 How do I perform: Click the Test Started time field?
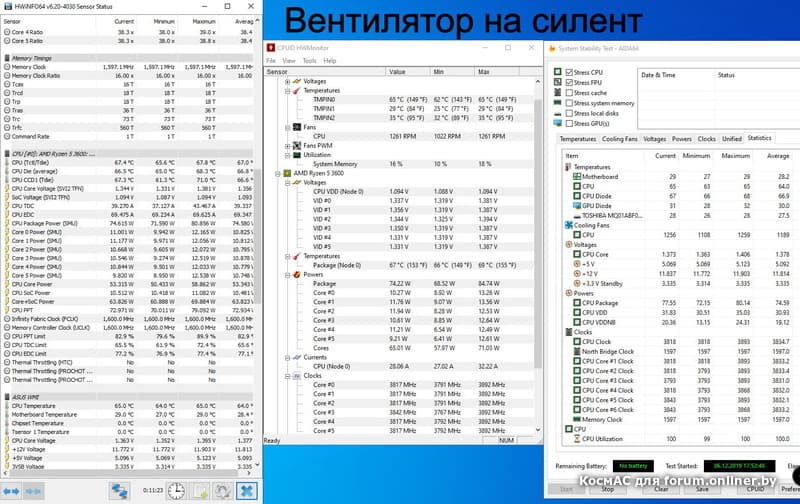tap(739, 466)
